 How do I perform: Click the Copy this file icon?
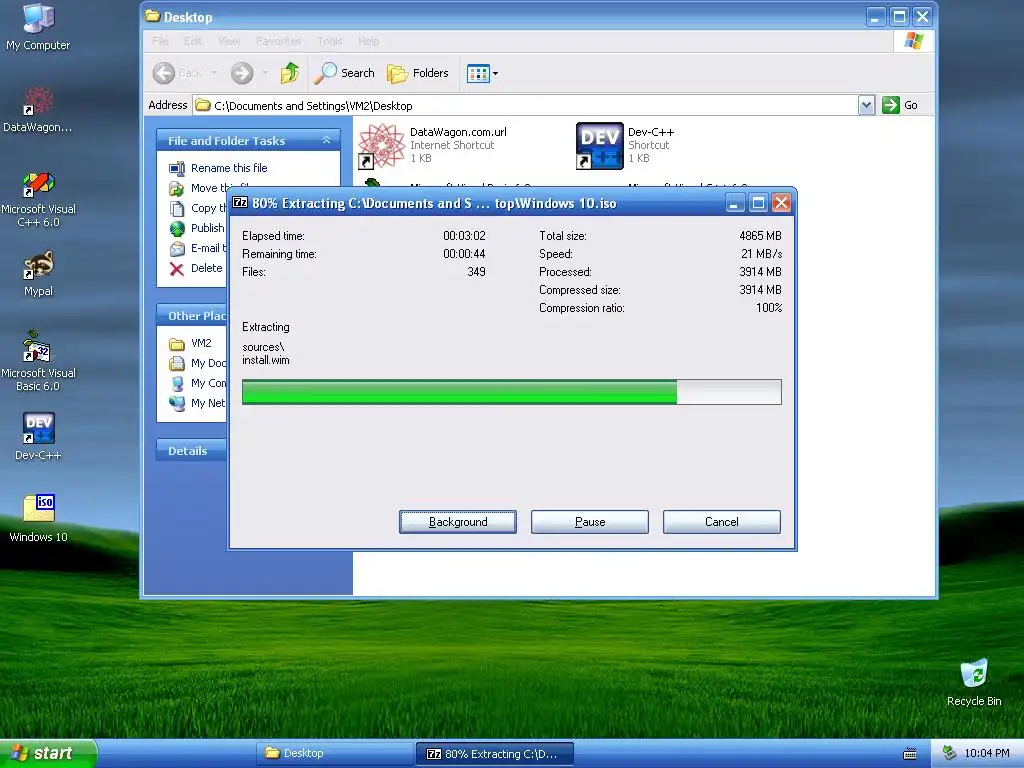click(177, 208)
